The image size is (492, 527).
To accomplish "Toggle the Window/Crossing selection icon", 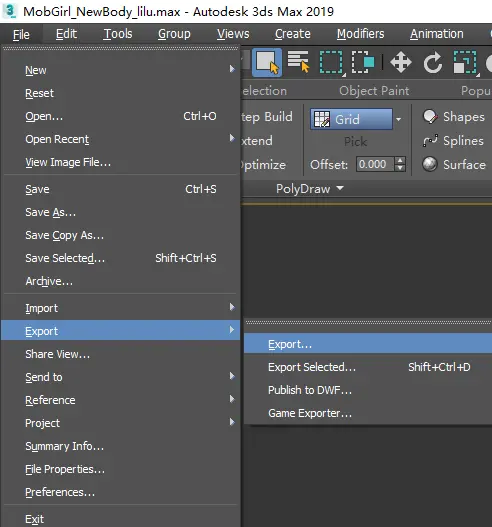I will pyautogui.click(x=363, y=62).
